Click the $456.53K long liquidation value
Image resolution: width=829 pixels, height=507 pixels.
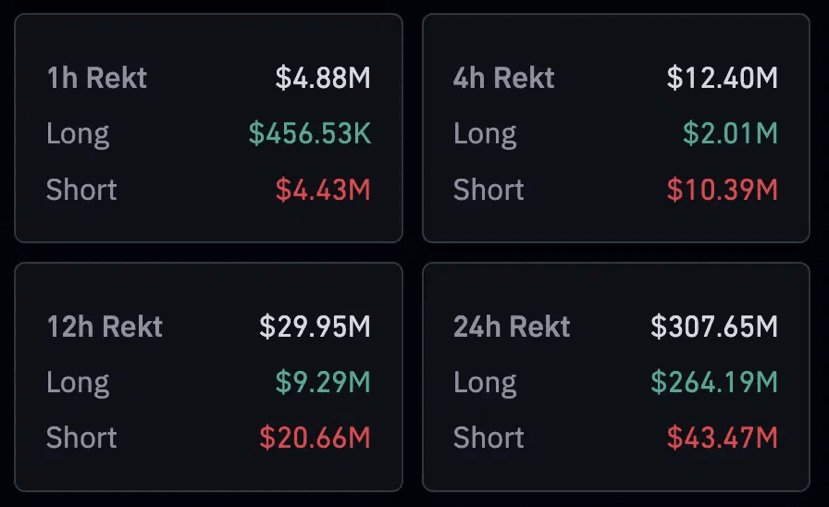click(310, 134)
